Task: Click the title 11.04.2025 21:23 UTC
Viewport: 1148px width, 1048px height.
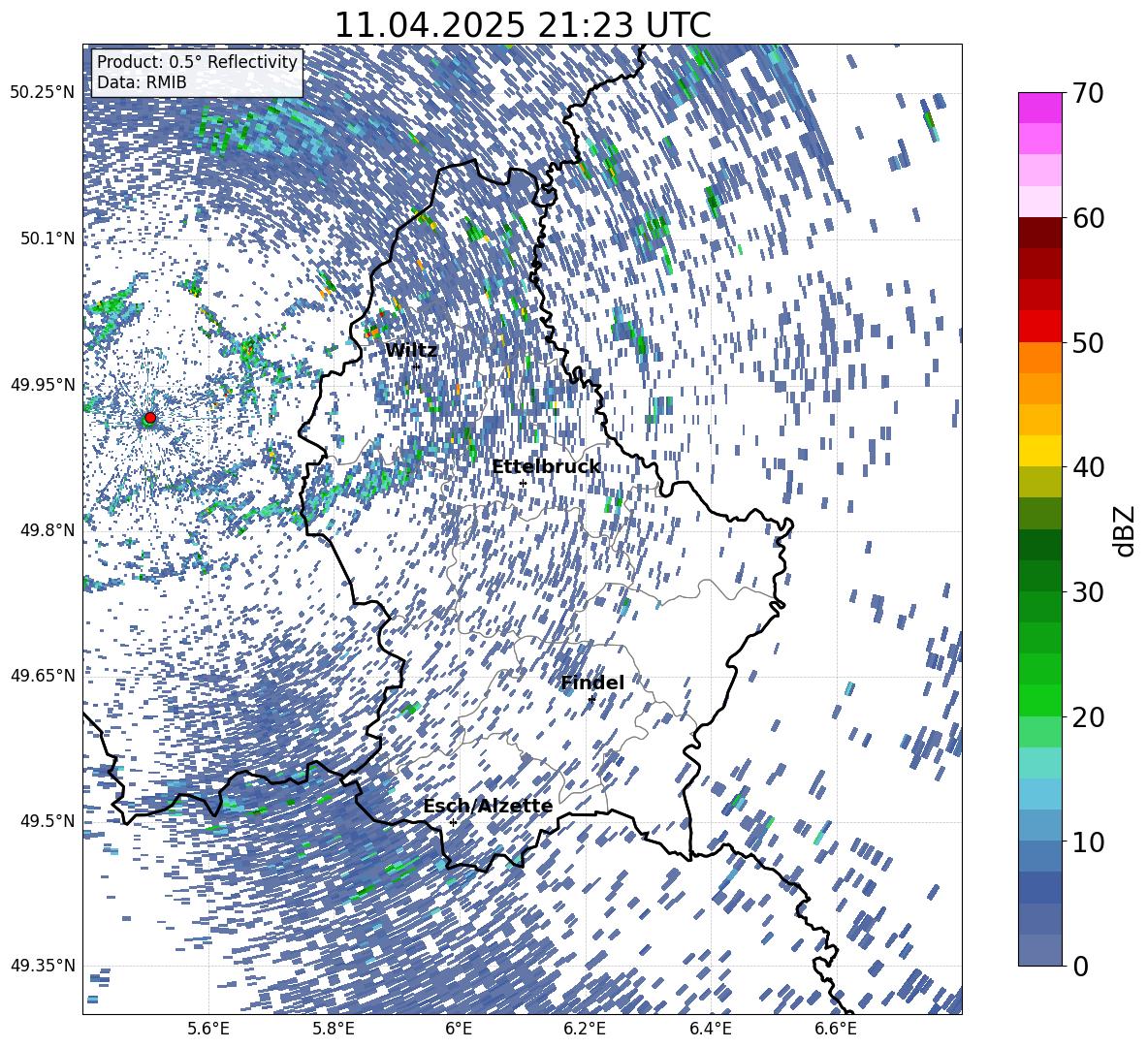Action: 522,25
